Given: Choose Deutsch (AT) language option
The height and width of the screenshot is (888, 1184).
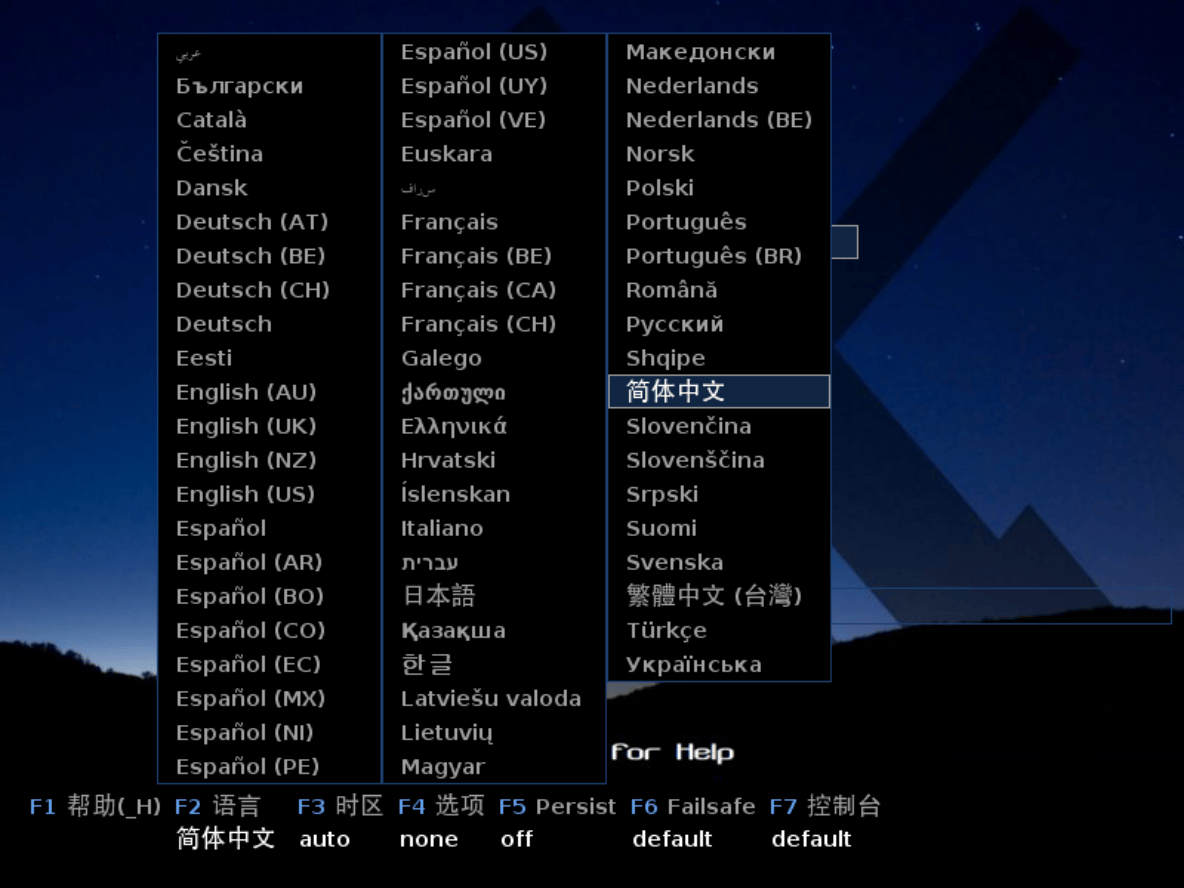Looking at the screenshot, I should (x=252, y=222).
